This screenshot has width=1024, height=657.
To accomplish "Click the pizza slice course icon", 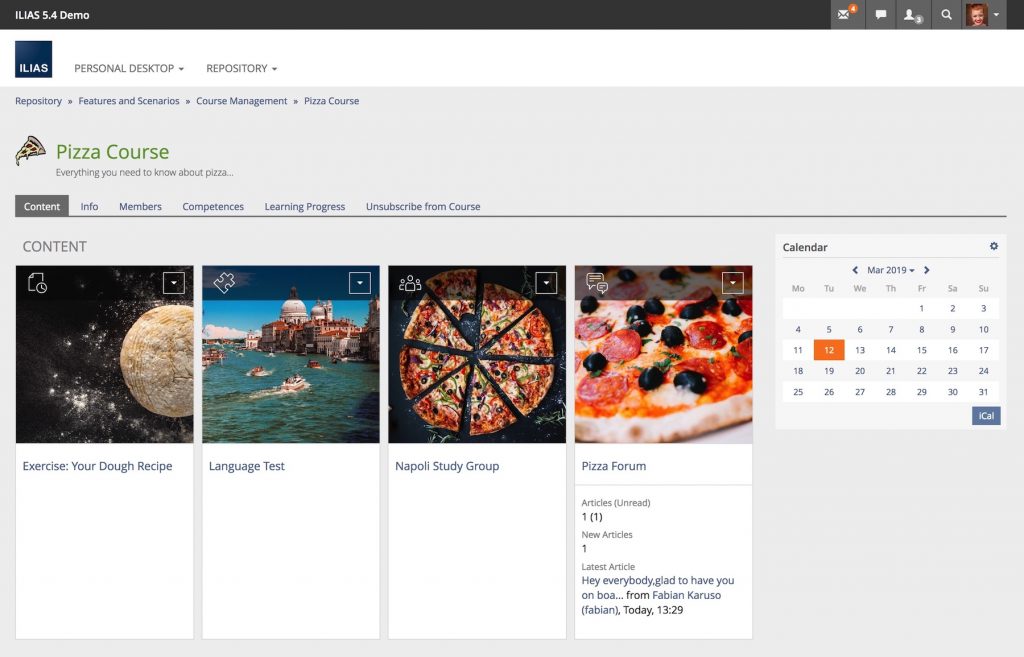I will click(x=31, y=151).
